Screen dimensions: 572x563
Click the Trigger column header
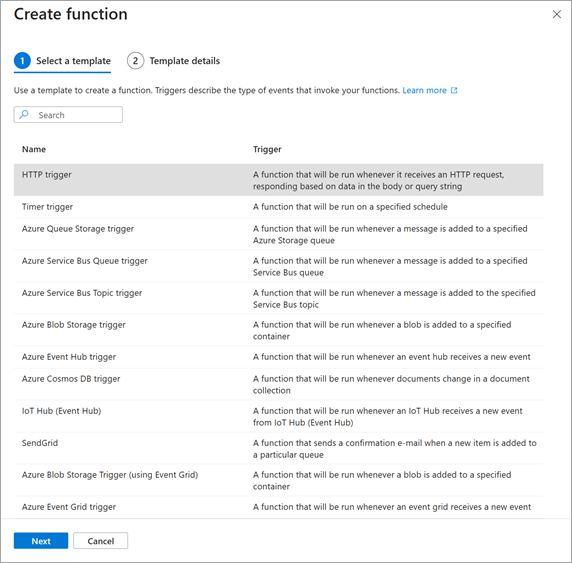click(x=267, y=149)
